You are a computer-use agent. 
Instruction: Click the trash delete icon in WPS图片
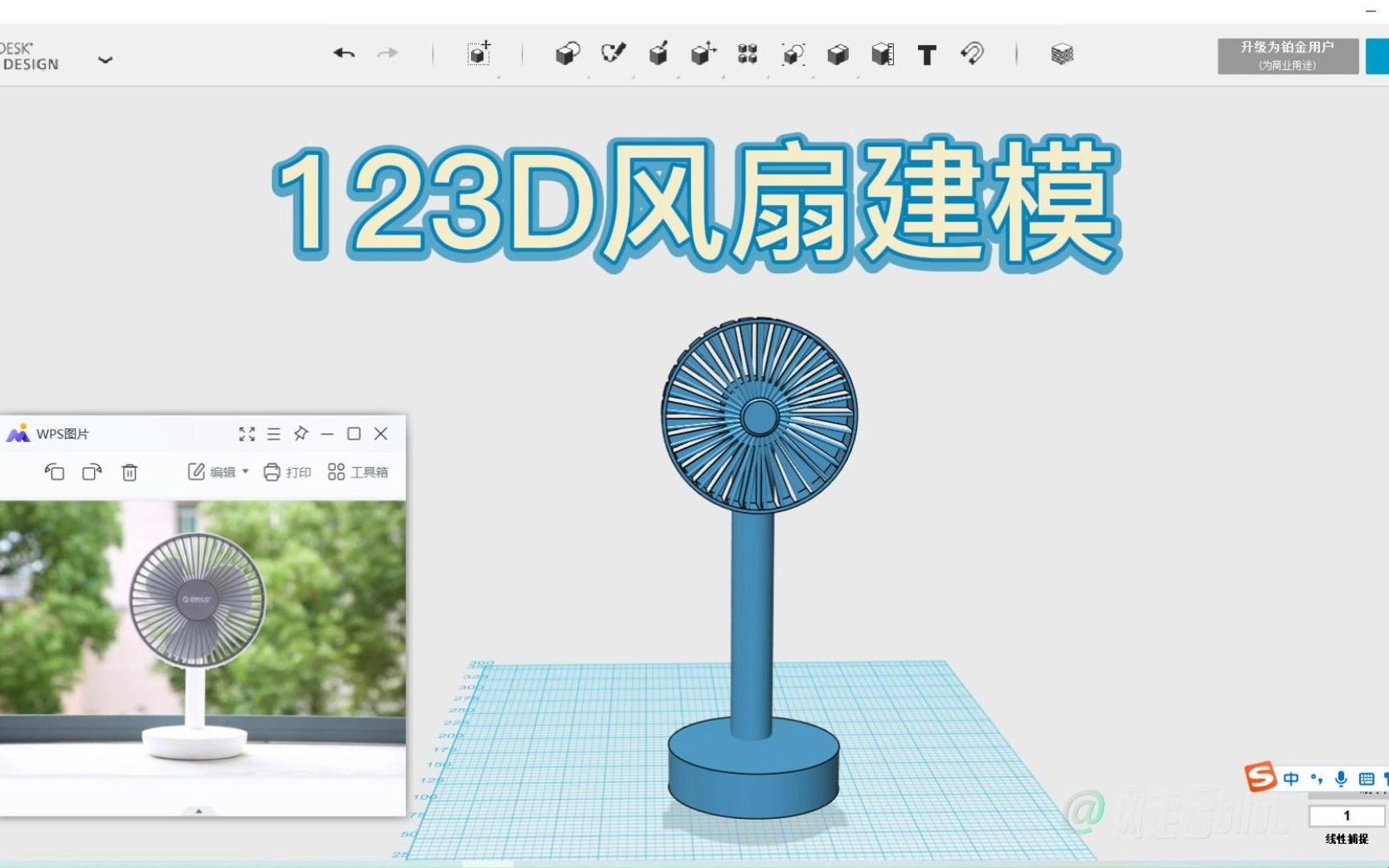129,473
